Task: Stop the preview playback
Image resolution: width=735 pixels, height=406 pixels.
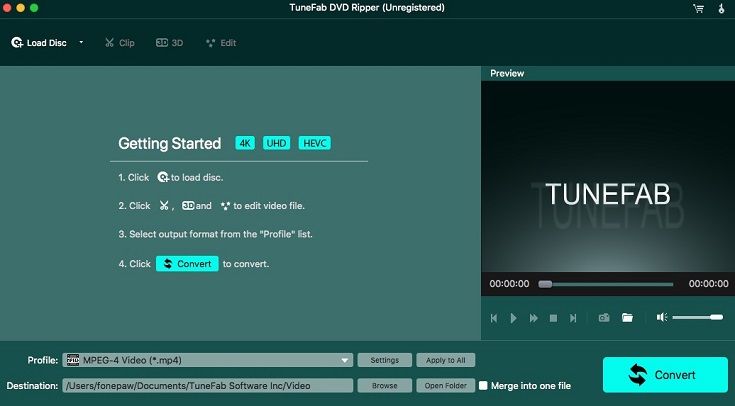Action: pyautogui.click(x=553, y=318)
